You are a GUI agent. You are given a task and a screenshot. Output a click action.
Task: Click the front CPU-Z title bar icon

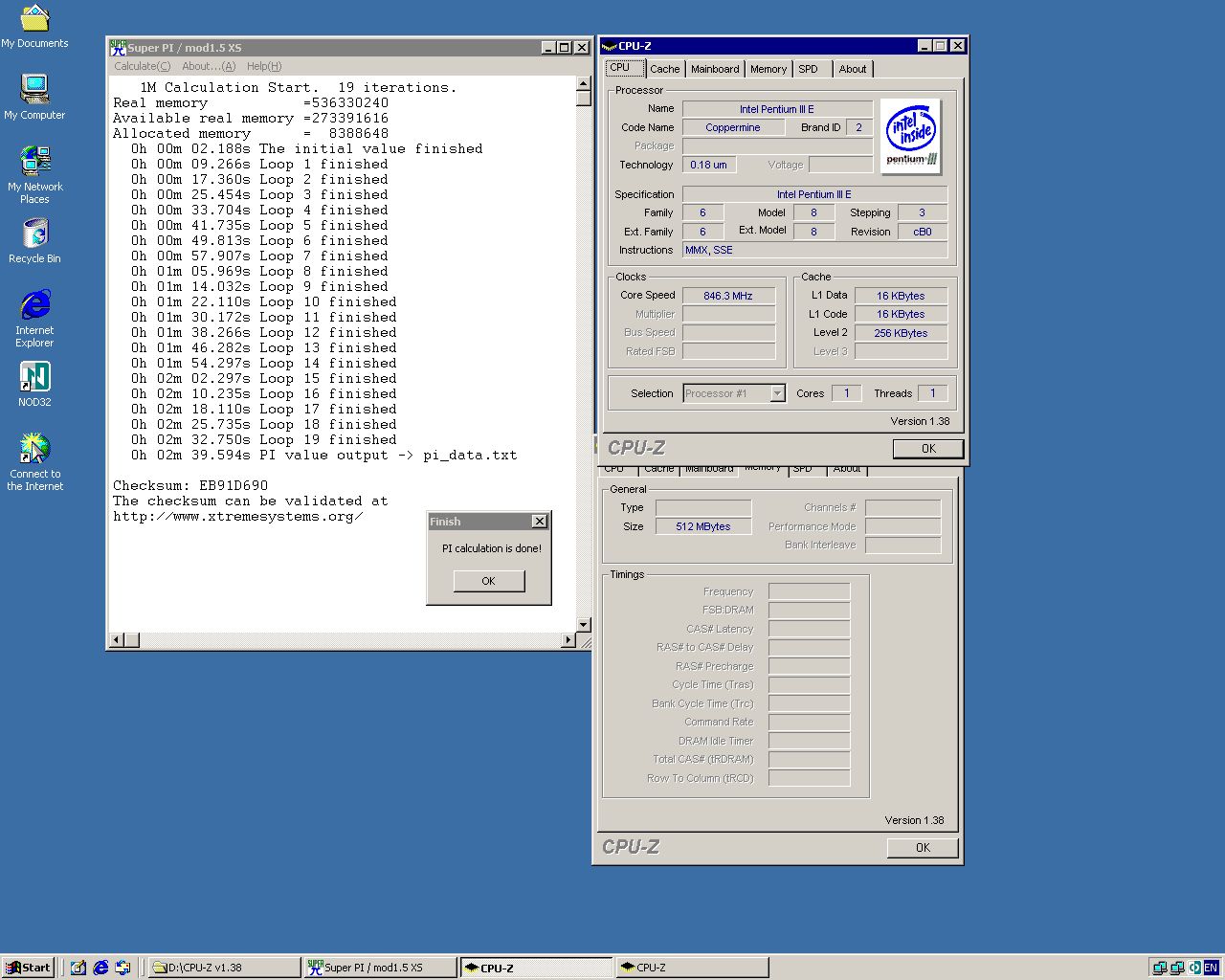(609, 46)
